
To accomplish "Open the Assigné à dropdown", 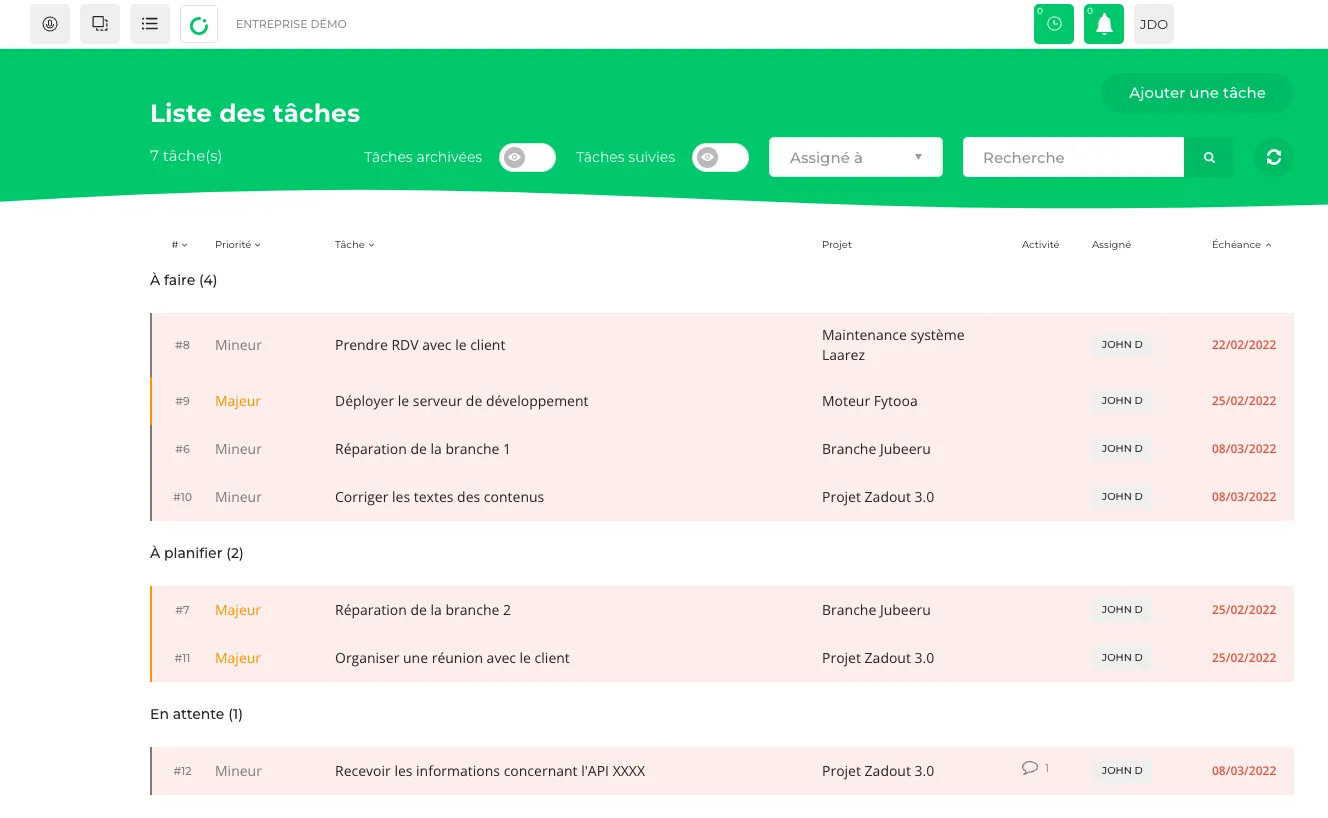I will (x=855, y=157).
